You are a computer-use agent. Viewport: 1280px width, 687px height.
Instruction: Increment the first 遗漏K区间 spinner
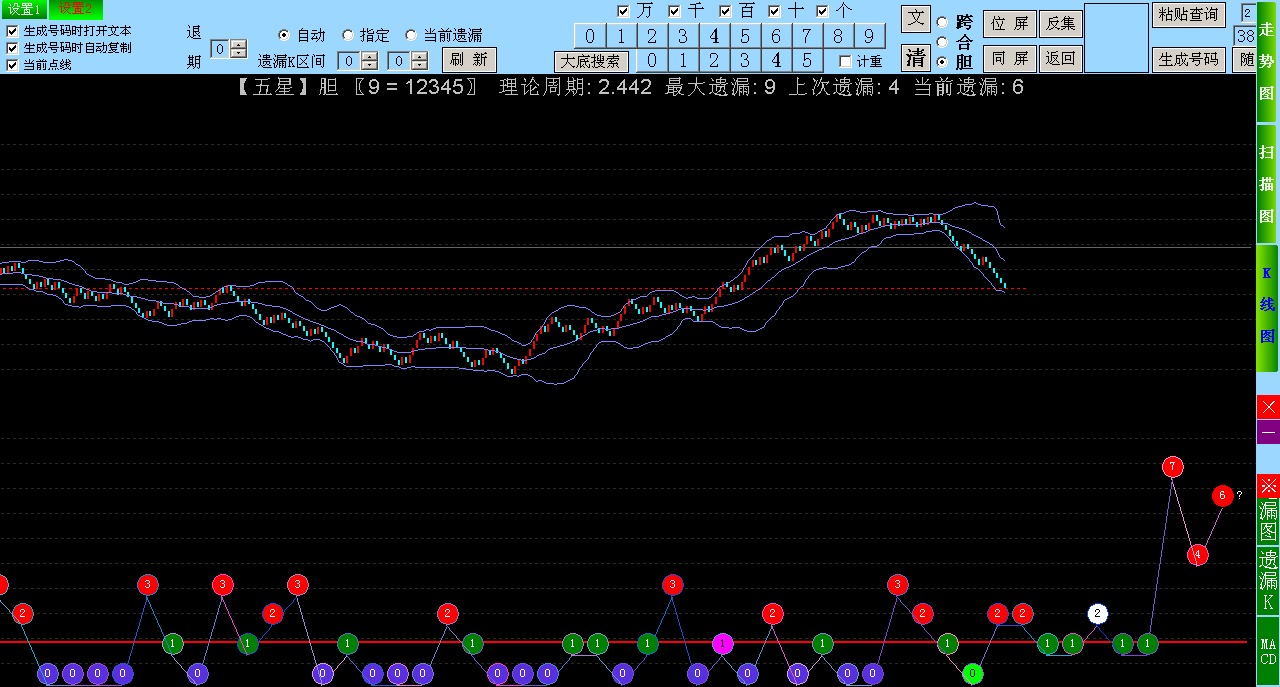tap(370, 56)
